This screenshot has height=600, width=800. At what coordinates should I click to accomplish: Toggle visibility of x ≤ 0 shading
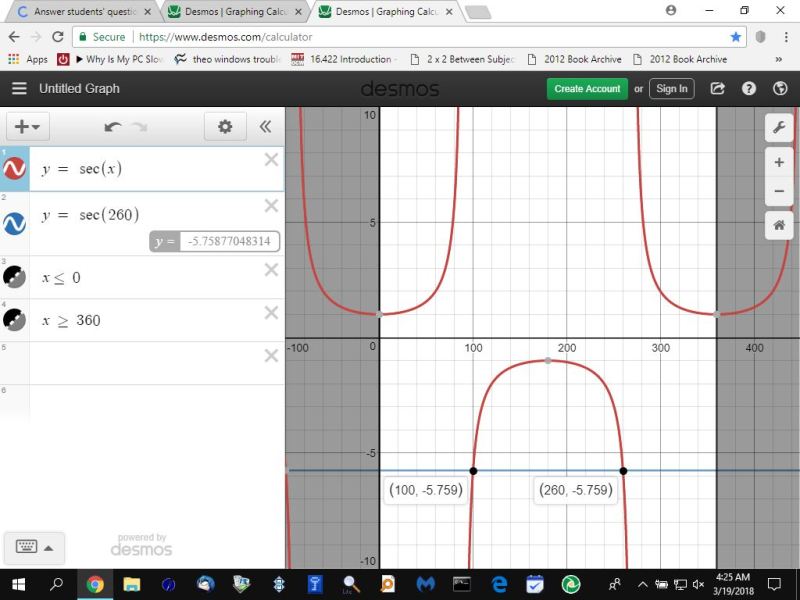coord(14,277)
